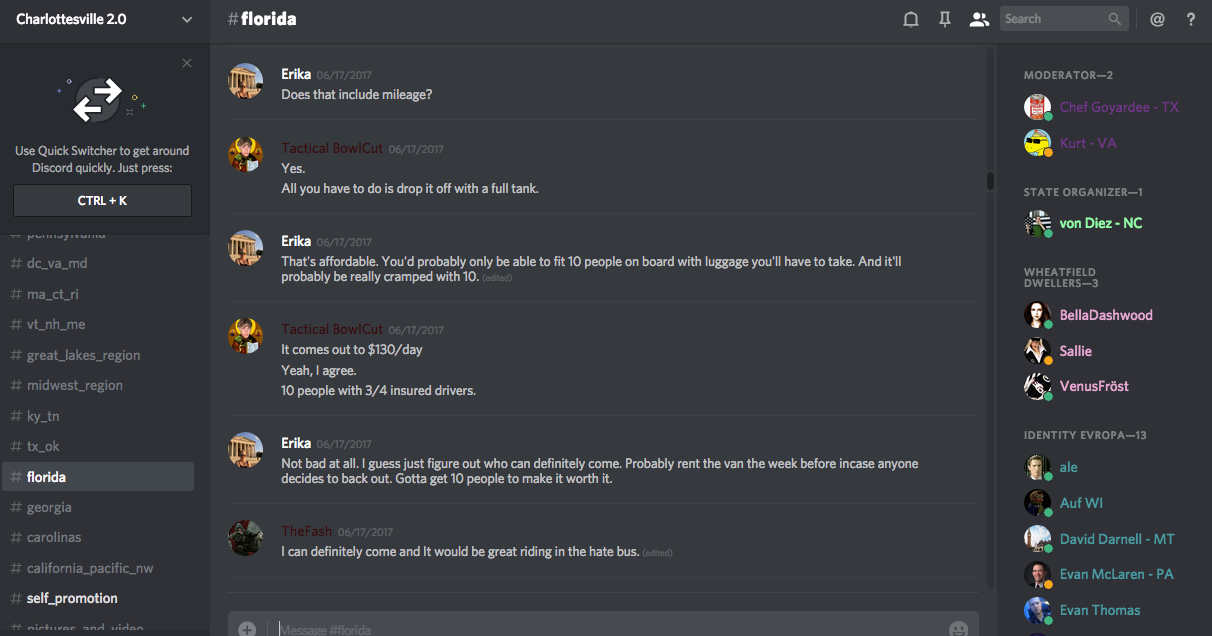Toggle the member list icon

(x=979, y=19)
